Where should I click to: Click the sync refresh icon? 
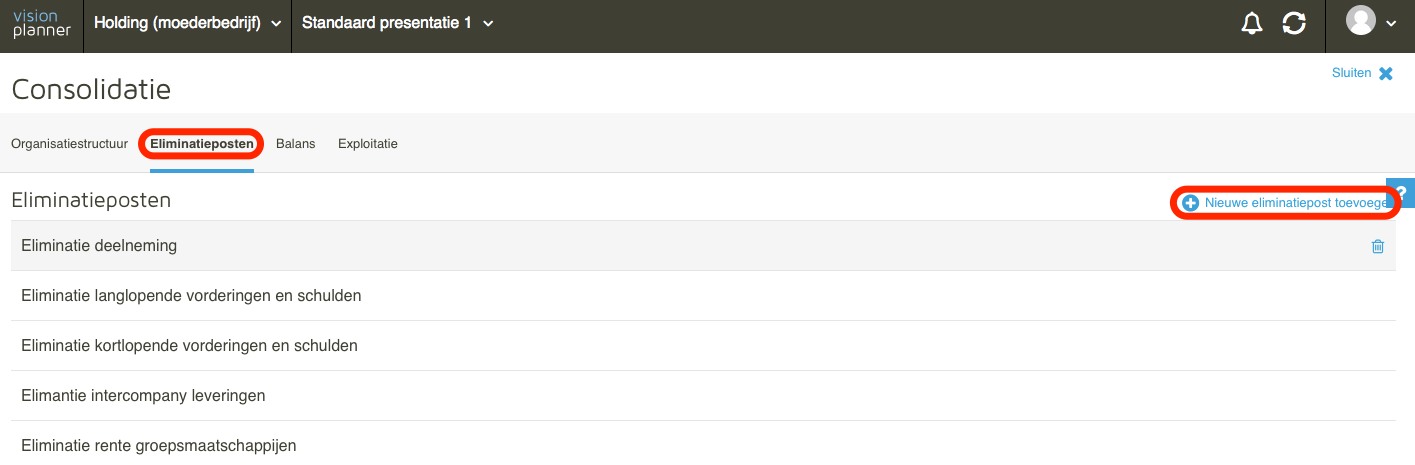1294,24
